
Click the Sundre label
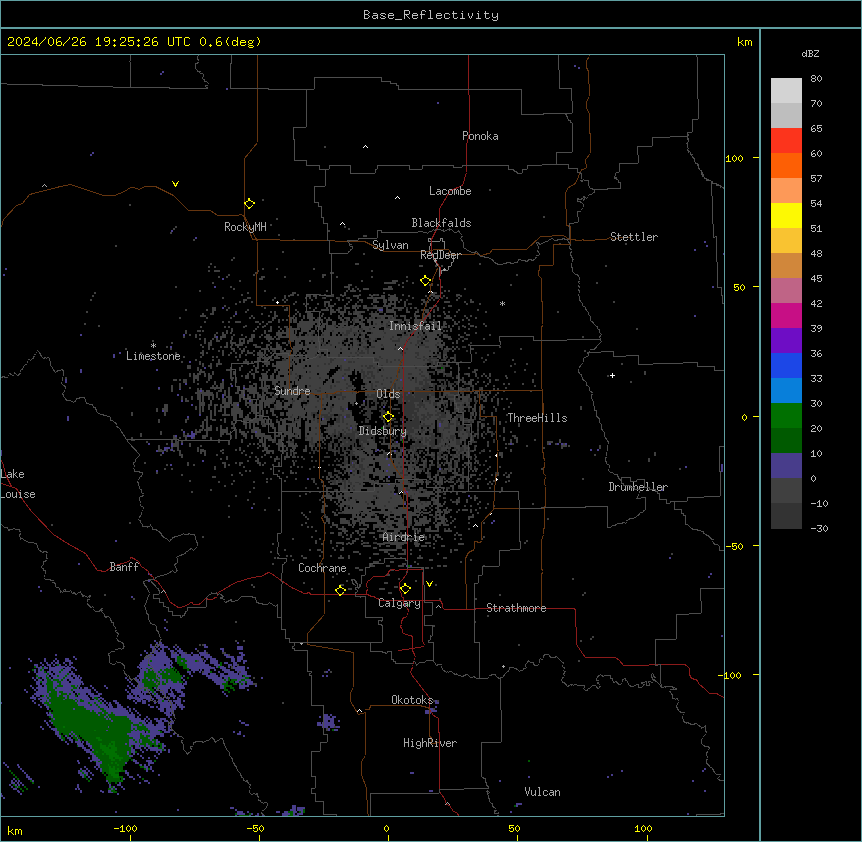click(292, 391)
